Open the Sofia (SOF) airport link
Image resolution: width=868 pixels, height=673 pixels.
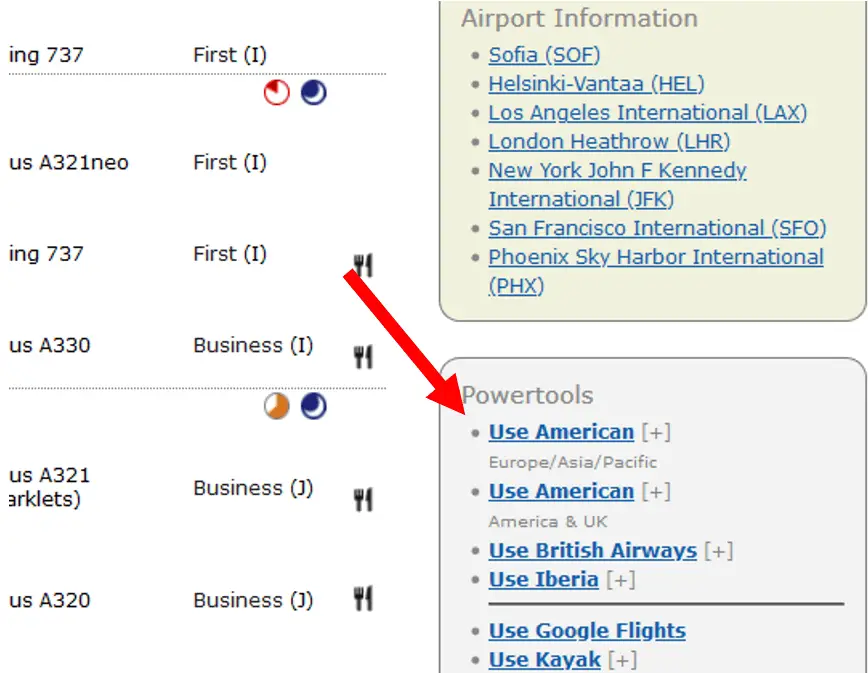tap(544, 56)
